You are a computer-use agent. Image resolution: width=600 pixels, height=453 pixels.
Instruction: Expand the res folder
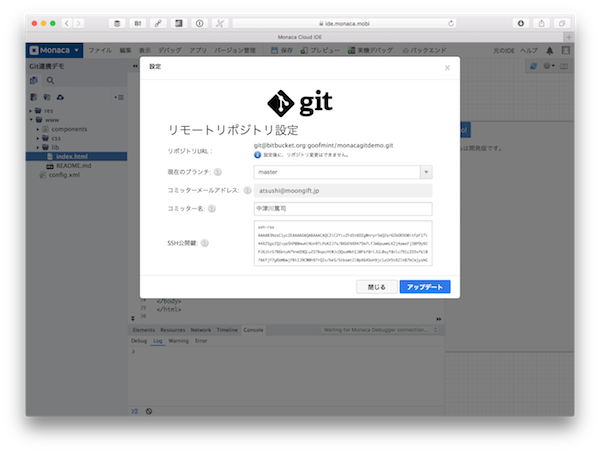[x=31, y=111]
